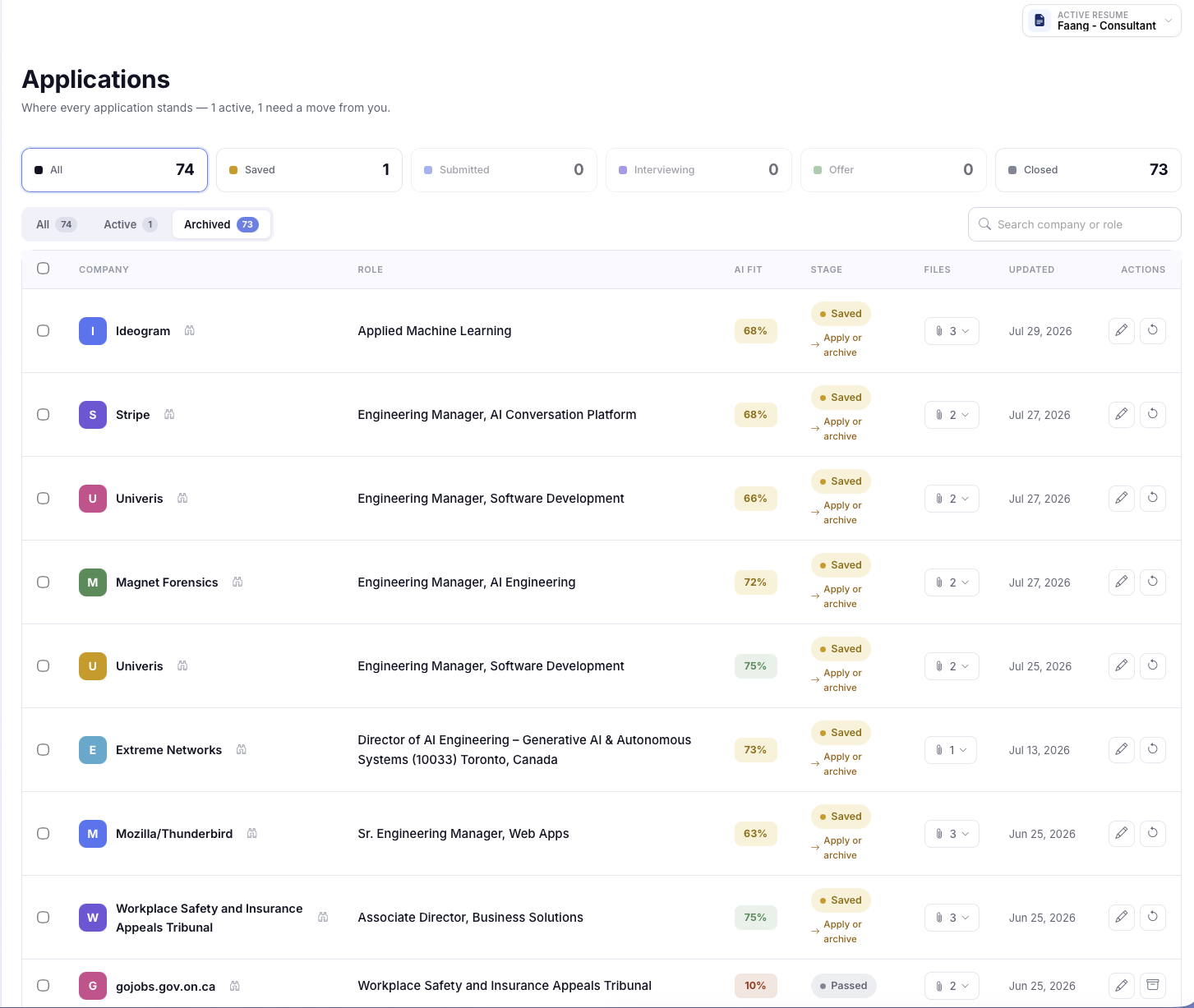Edit the Mozilla/Thunderbird application
The height and width of the screenshot is (1008, 1194).
tap(1122, 833)
